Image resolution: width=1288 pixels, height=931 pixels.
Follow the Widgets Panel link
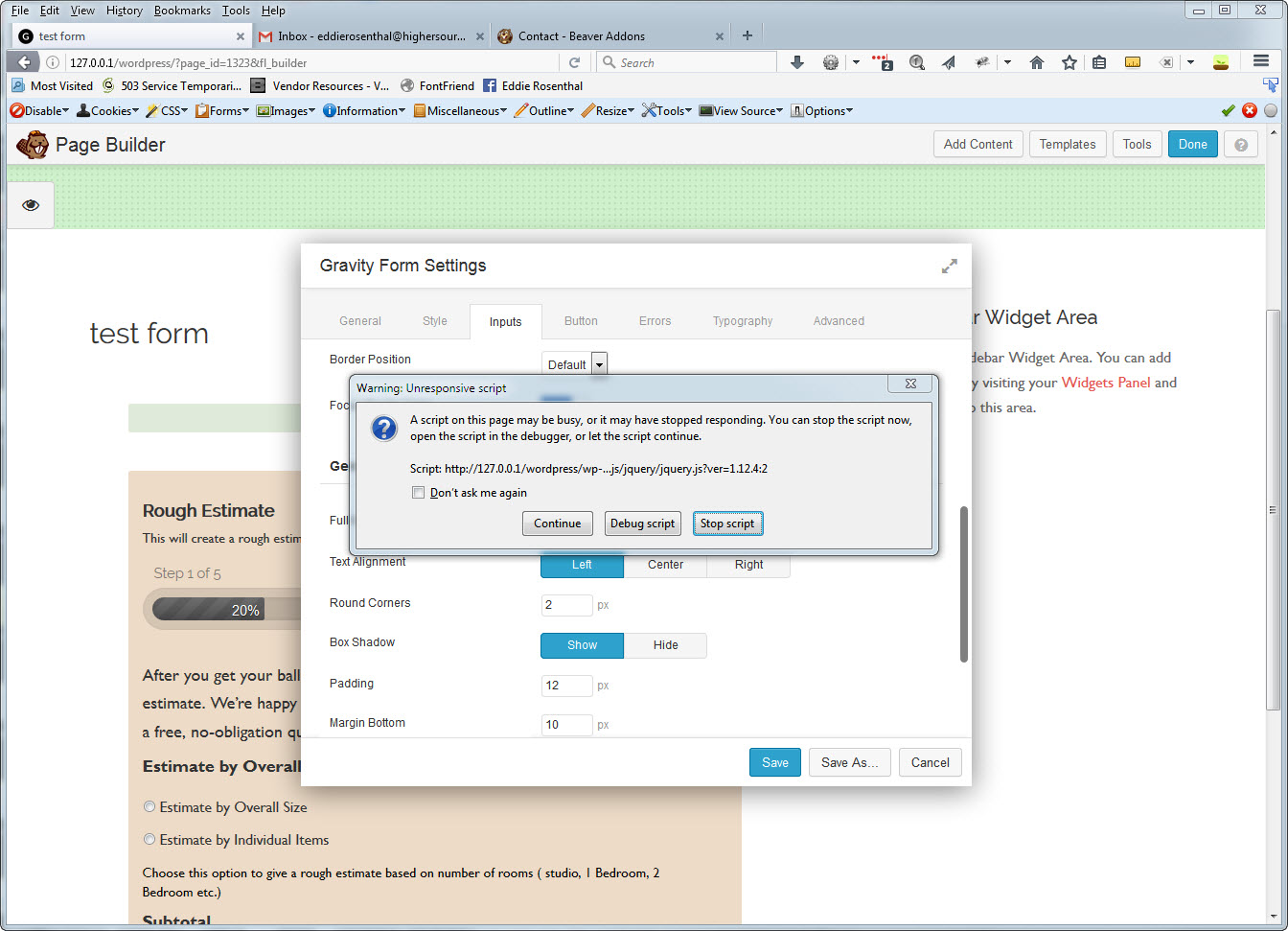[1106, 383]
